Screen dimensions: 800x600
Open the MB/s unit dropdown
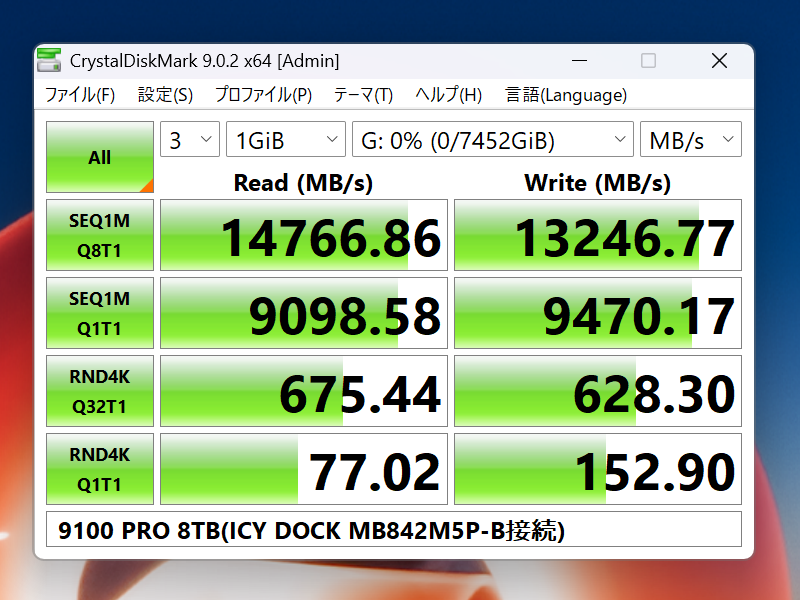click(x=690, y=139)
